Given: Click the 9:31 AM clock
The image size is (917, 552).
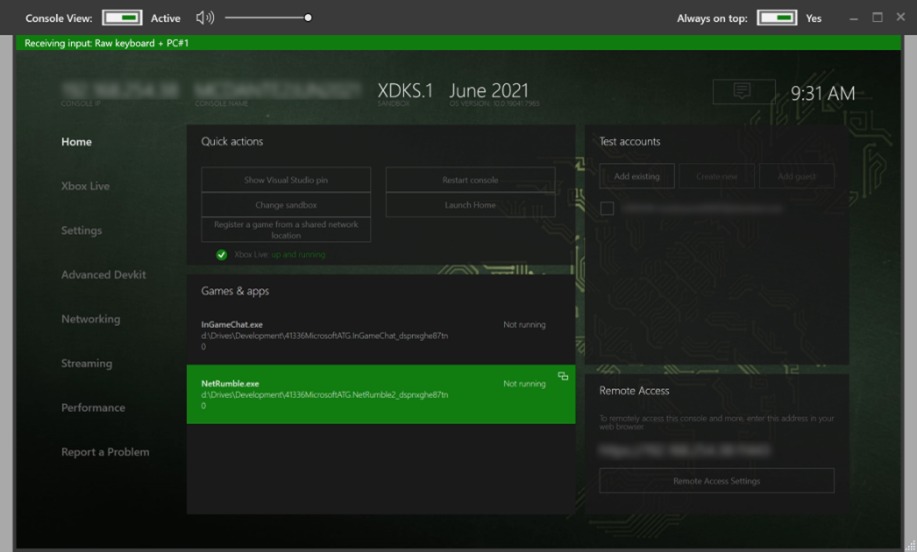Looking at the screenshot, I should 823,93.
